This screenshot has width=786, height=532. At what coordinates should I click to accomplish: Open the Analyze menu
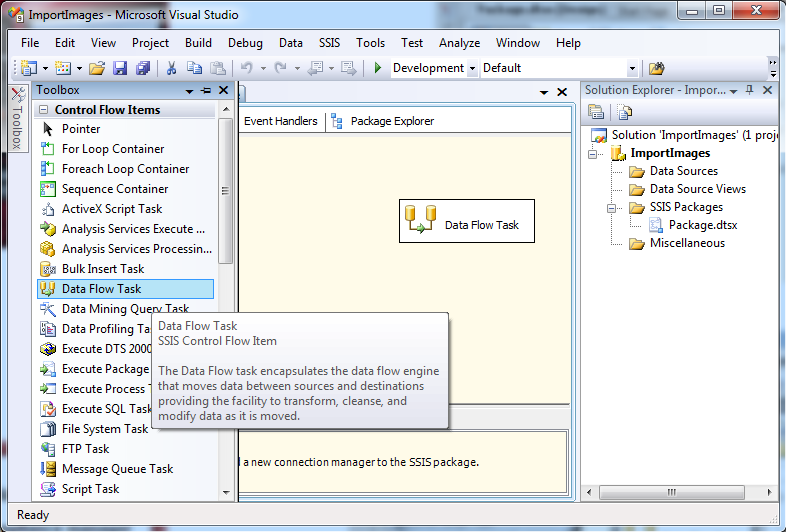click(x=460, y=43)
